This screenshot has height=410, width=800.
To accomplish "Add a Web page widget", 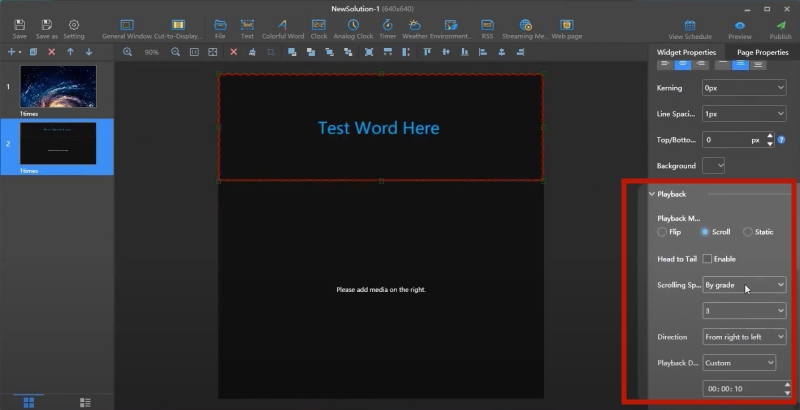I will (x=566, y=28).
